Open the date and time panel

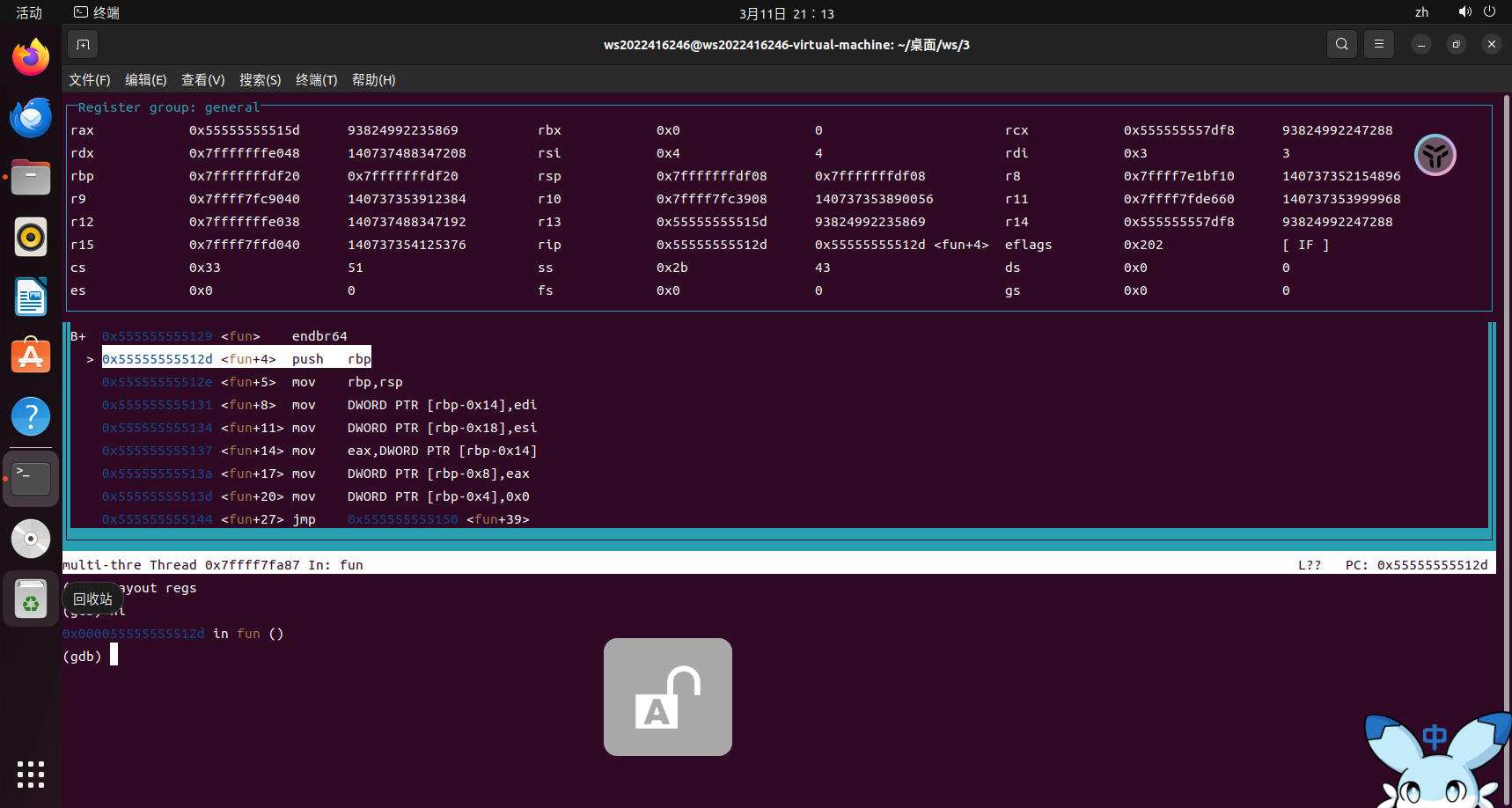click(786, 13)
